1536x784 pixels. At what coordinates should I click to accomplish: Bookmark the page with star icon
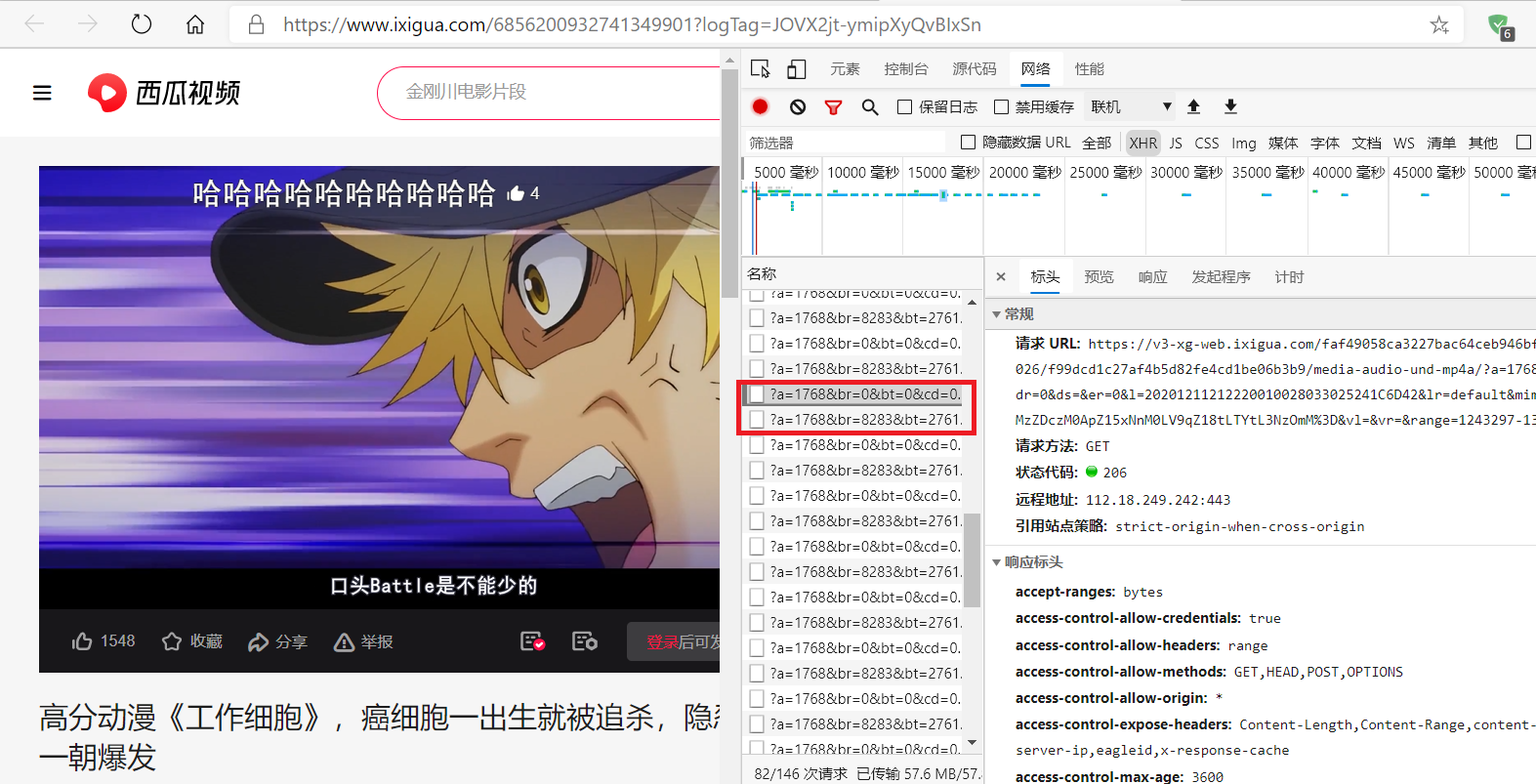coord(1439,24)
